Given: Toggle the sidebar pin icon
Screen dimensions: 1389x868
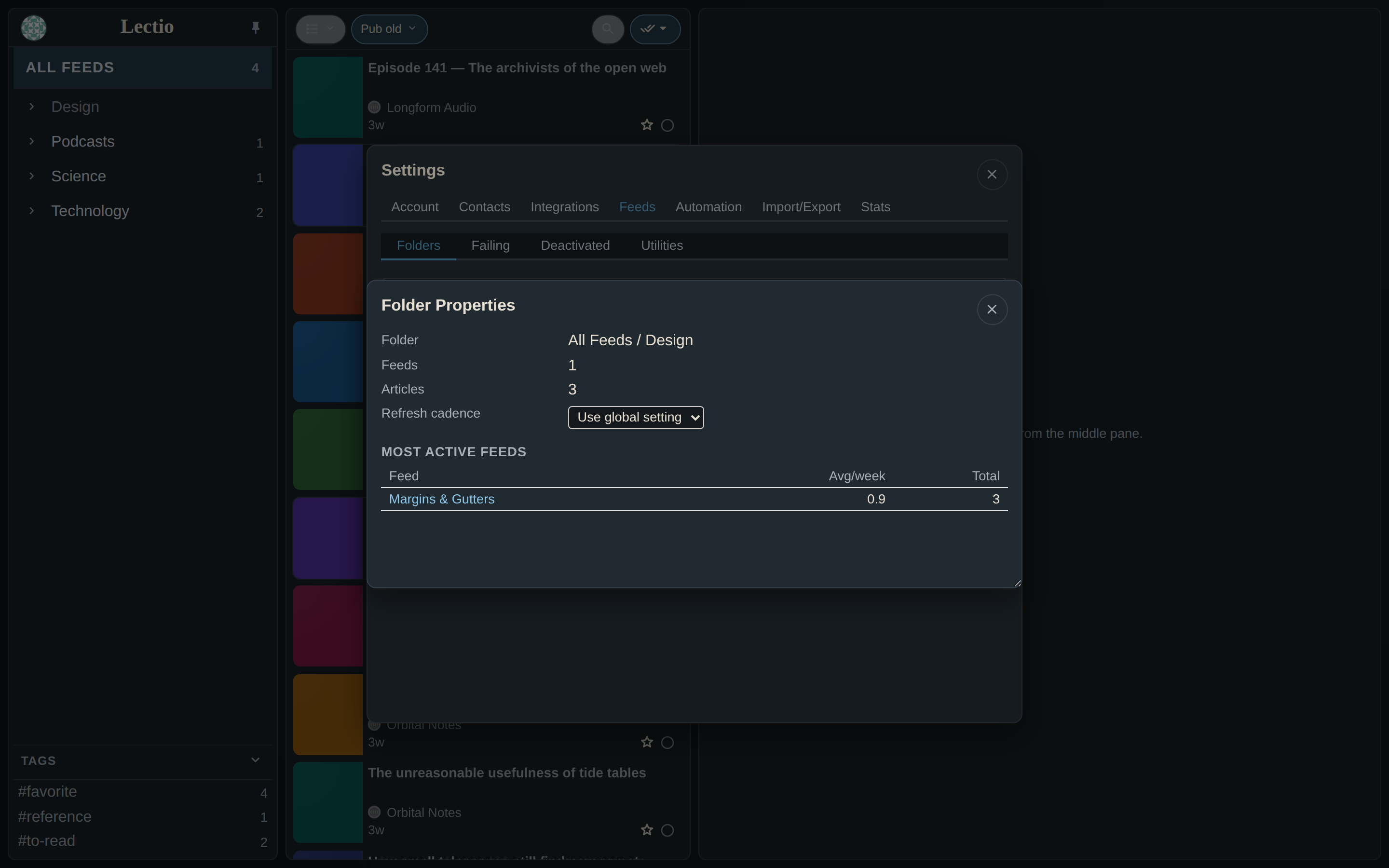Looking at the screenshot, I should point(256,27).
